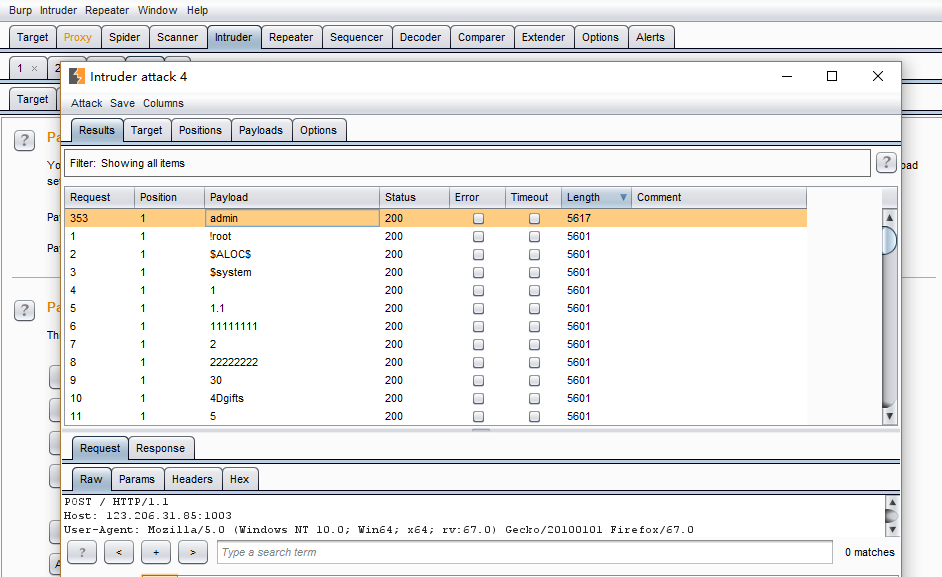The image size is (942, 577).
Task: Open the Attack menu
Action: point(87,103)
